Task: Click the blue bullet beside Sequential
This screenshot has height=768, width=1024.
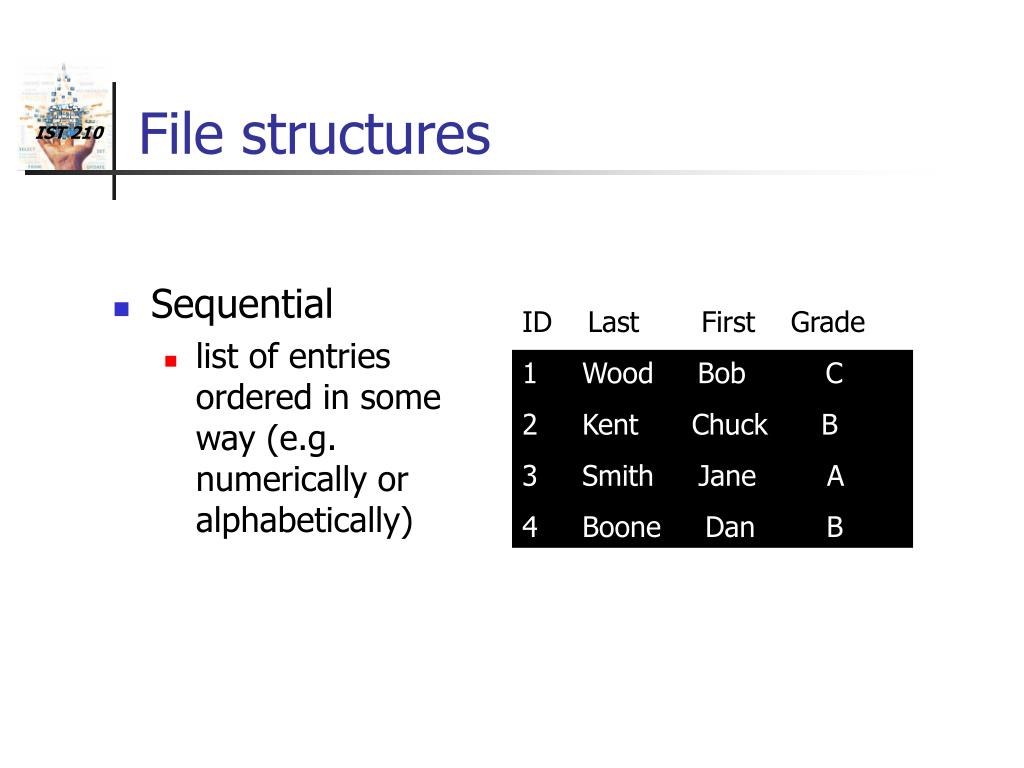Action: (121, 308)
